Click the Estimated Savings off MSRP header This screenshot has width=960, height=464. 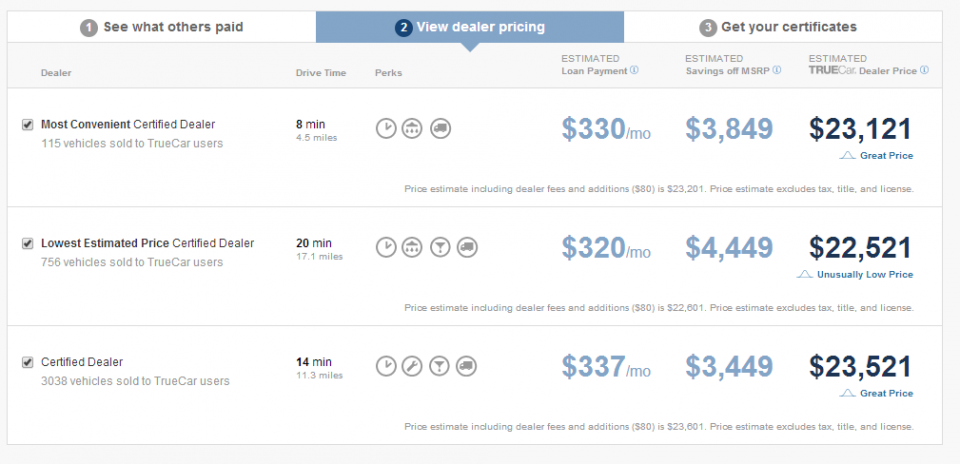coord(727,65)
